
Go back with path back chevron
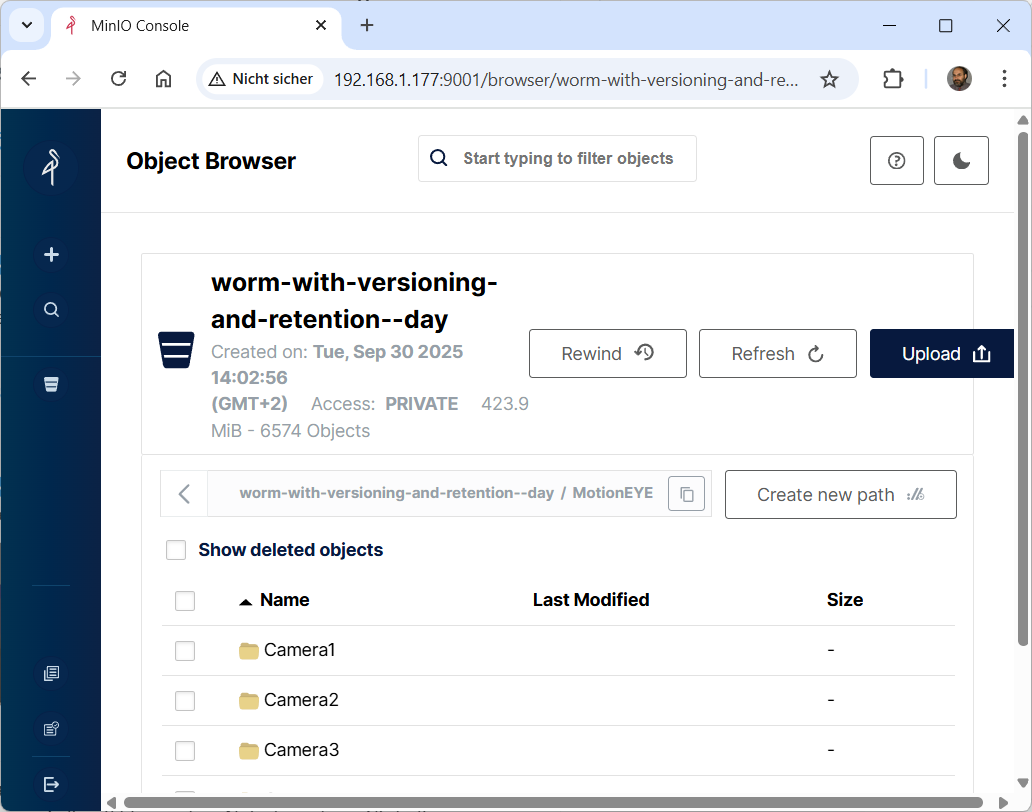pyautogui.click(x=184, y=494)
